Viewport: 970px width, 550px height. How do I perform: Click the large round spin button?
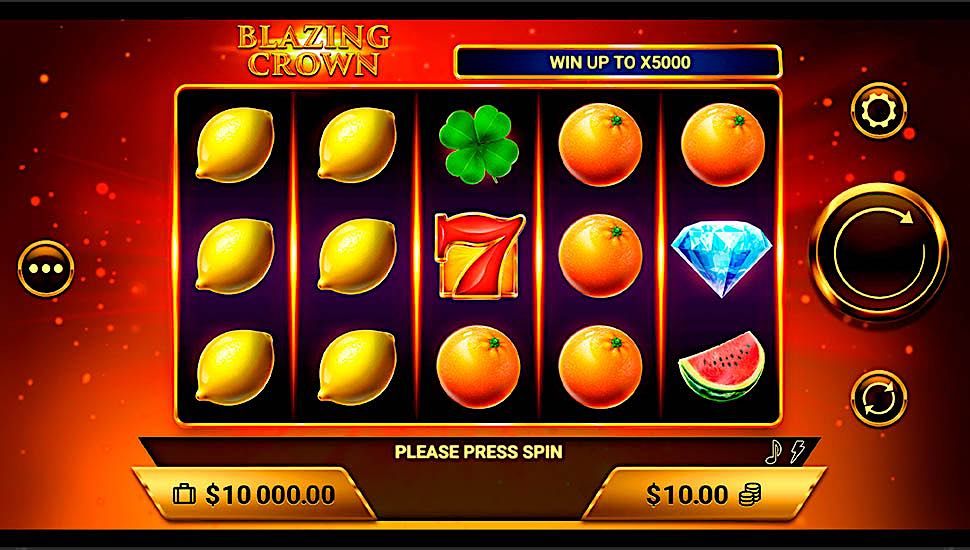tap(878, 251)
